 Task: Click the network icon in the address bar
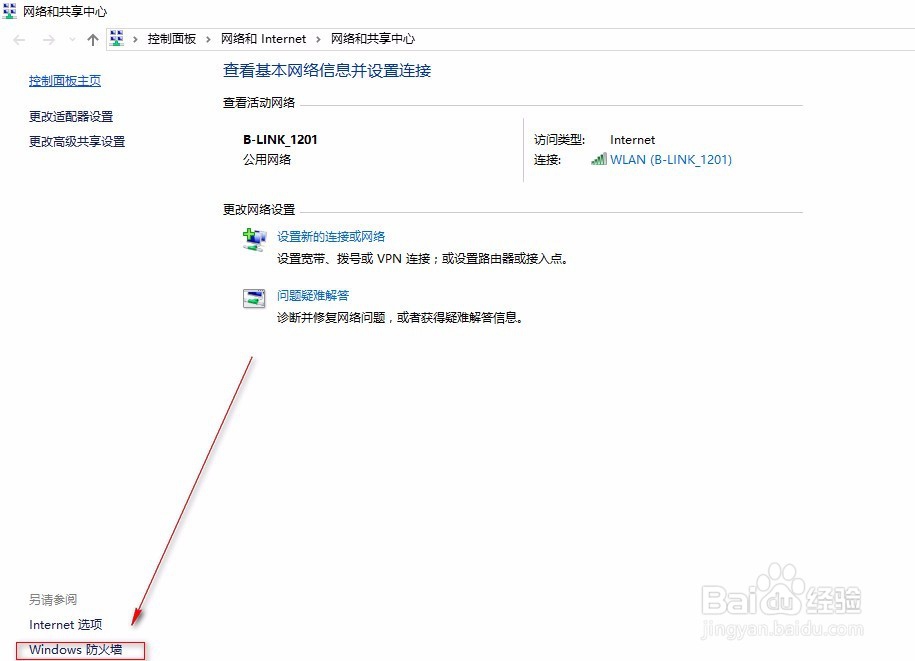(117, 38)
